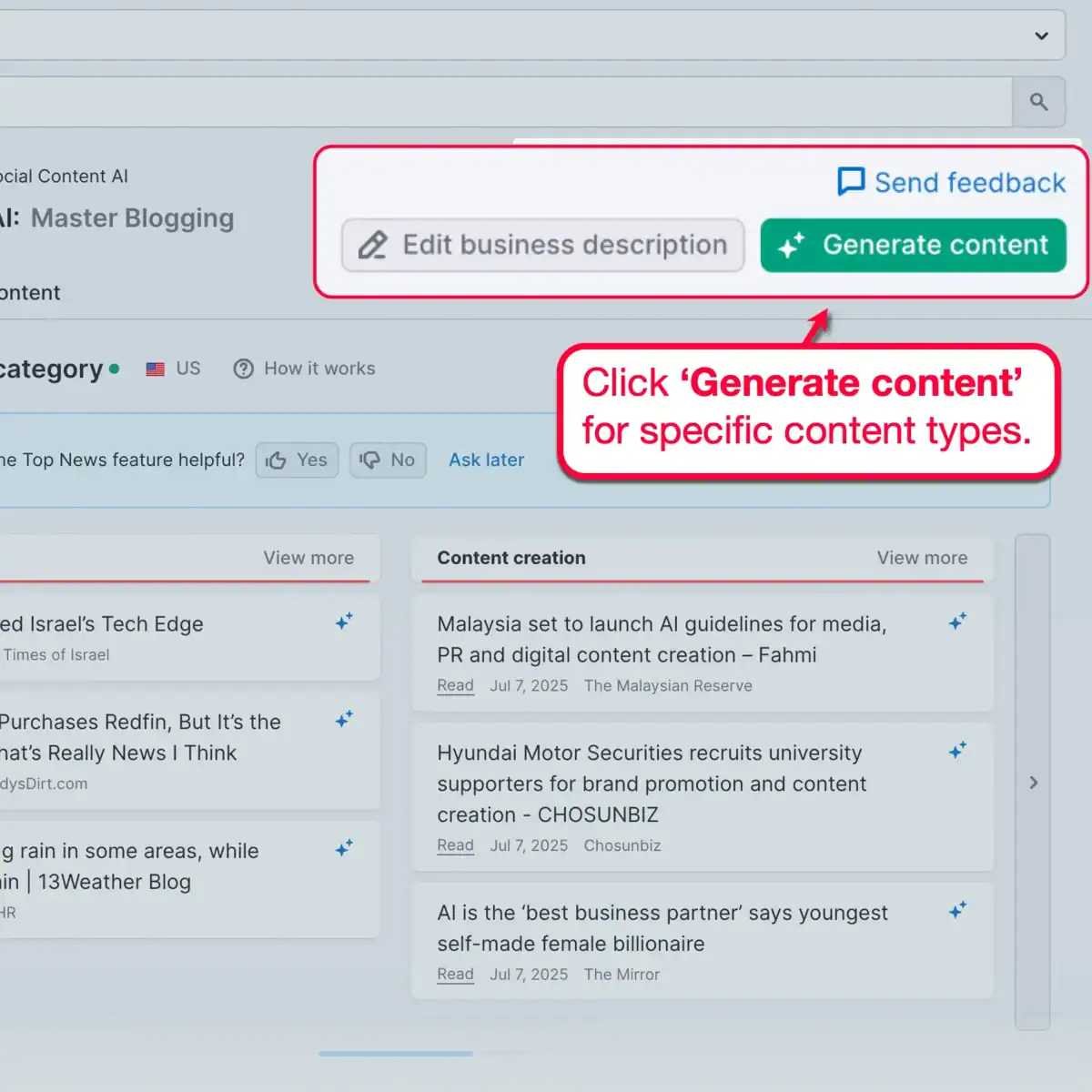Image resolution: width=1092 pixels, height=1092 pixels.
Task: Give a thumbs down to the Top News feature
Action: click(x=388, y=460)
